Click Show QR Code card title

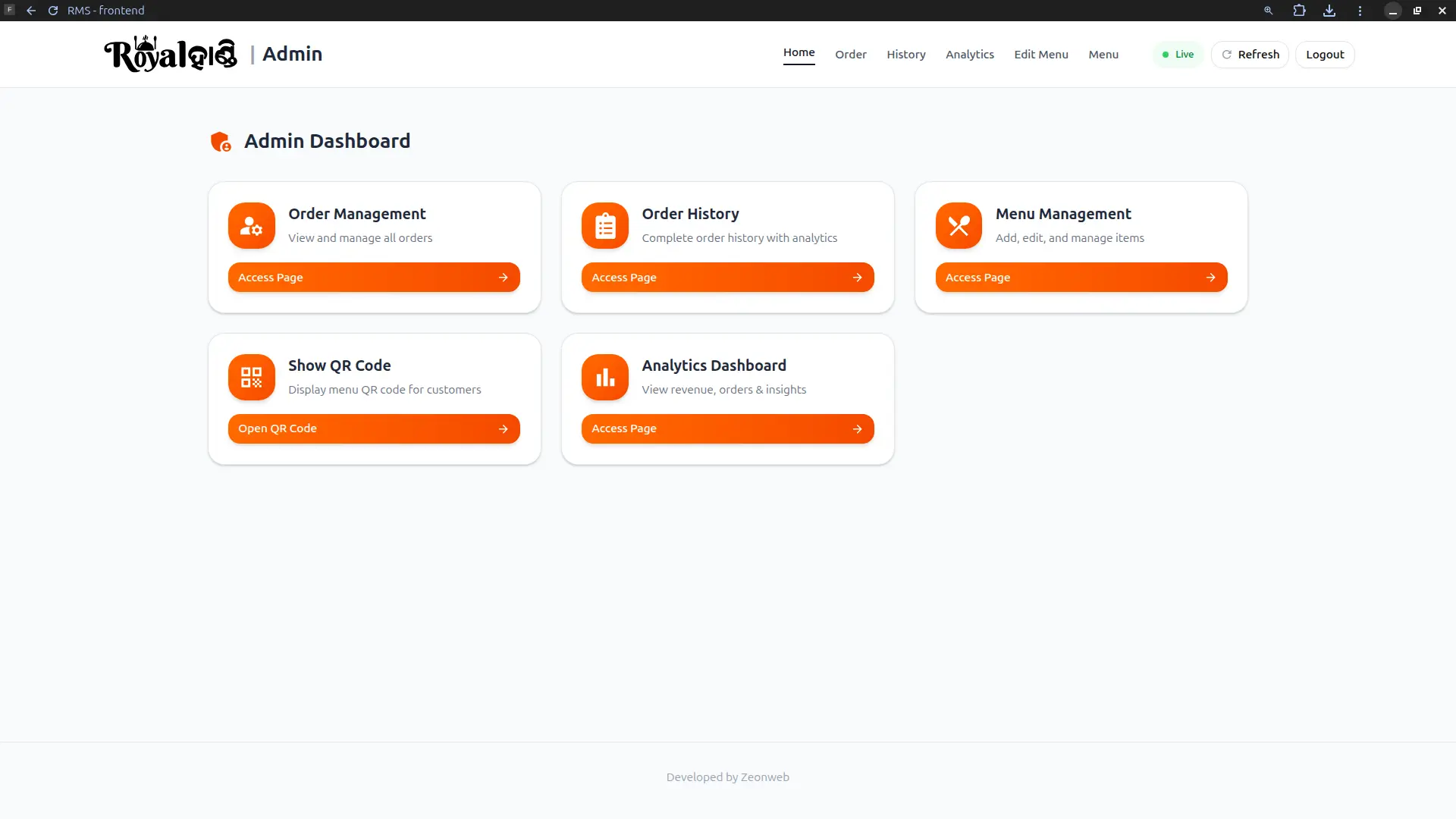coord(339,366)
